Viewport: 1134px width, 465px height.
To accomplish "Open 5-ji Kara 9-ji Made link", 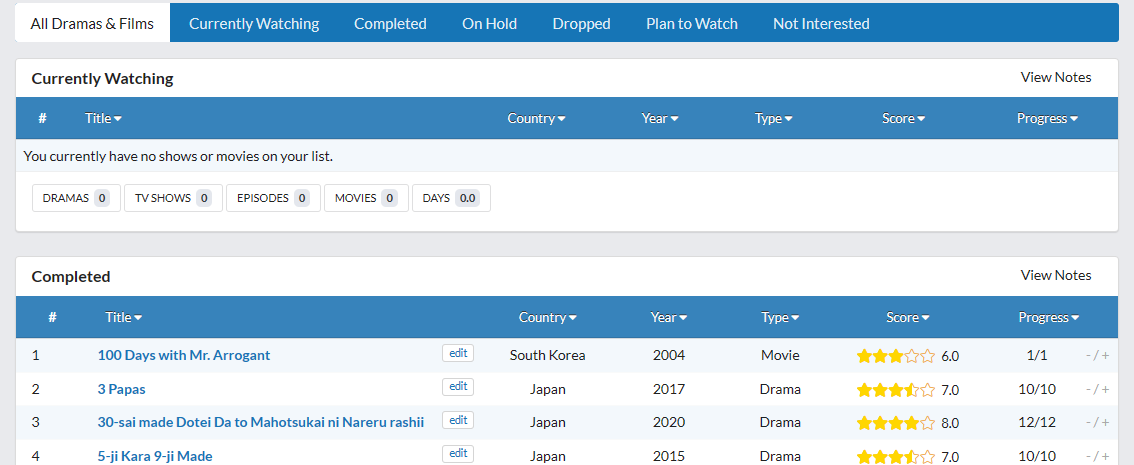I will click(x=155, y=456).
